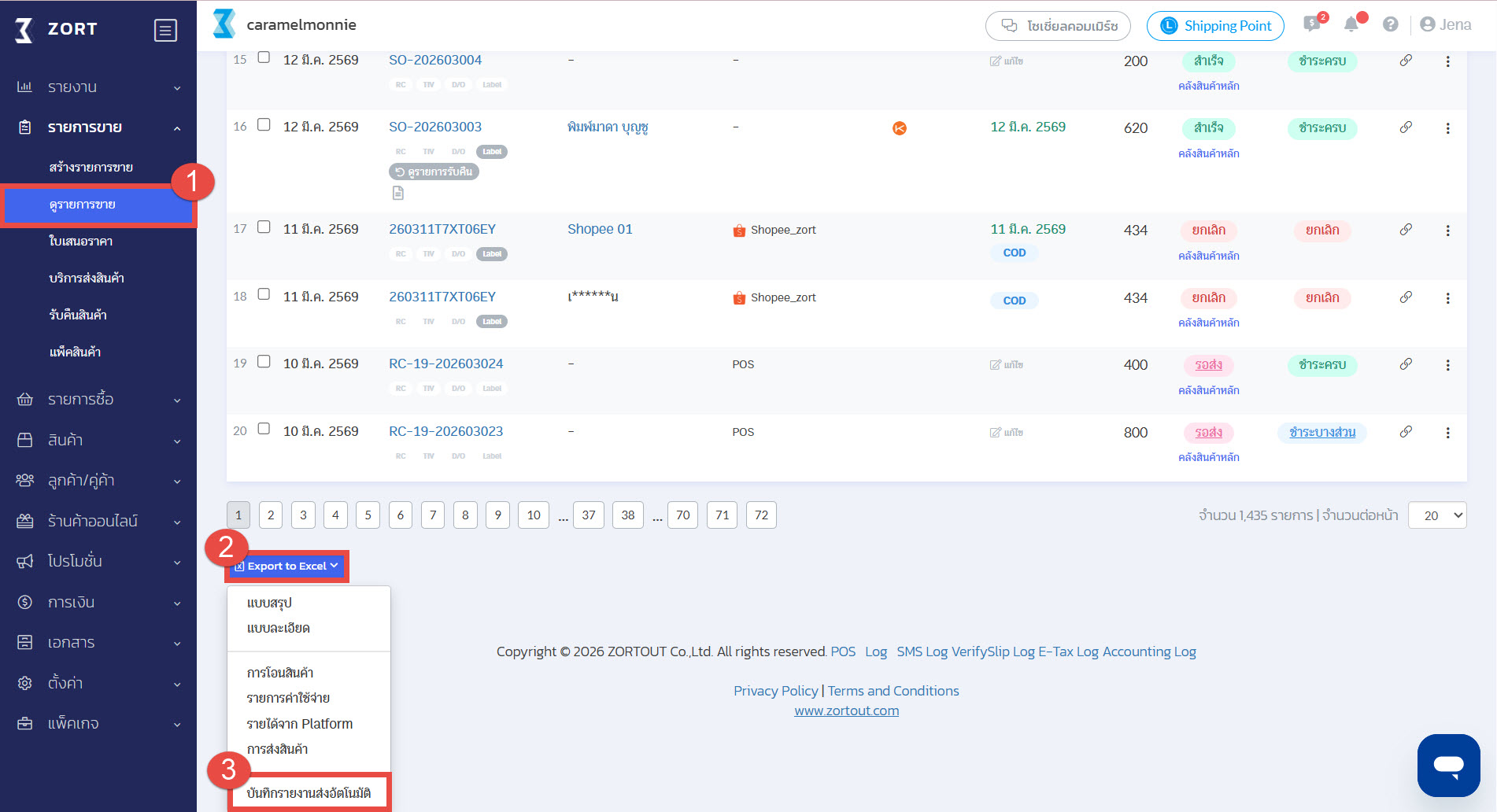1497x812 pixels.
Task: Click the link icon for order SO-202603003
Action: 1406,127
